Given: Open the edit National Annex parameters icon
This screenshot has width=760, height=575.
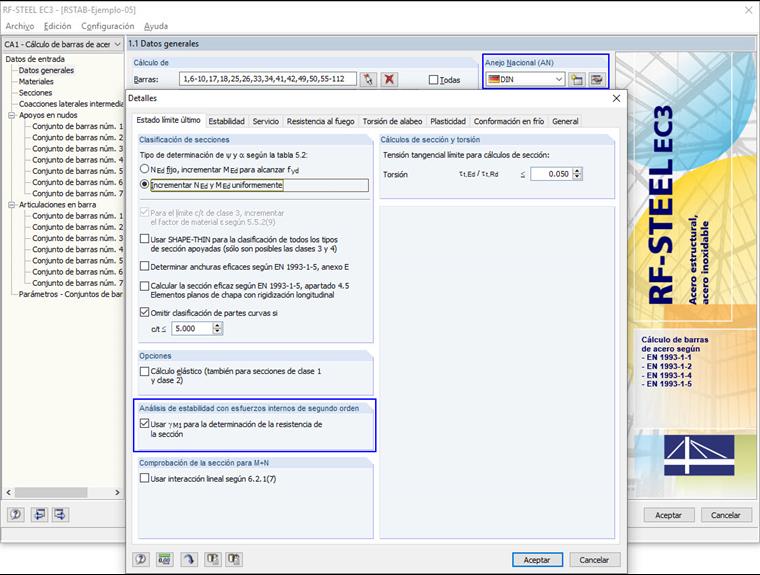Looking at the screenshot, I should pyautogui.click(x=597, y=79).
